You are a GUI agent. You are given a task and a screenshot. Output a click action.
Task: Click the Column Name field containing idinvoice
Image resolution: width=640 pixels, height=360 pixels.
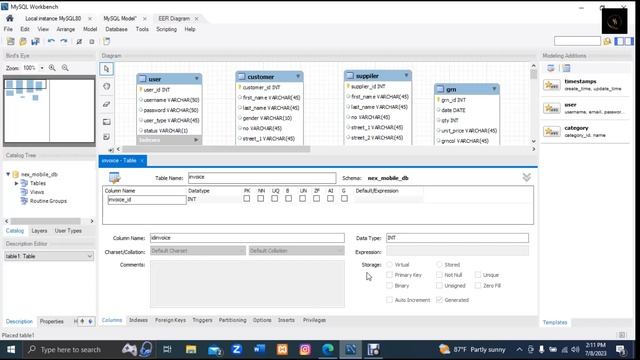(x=247, y=238)
